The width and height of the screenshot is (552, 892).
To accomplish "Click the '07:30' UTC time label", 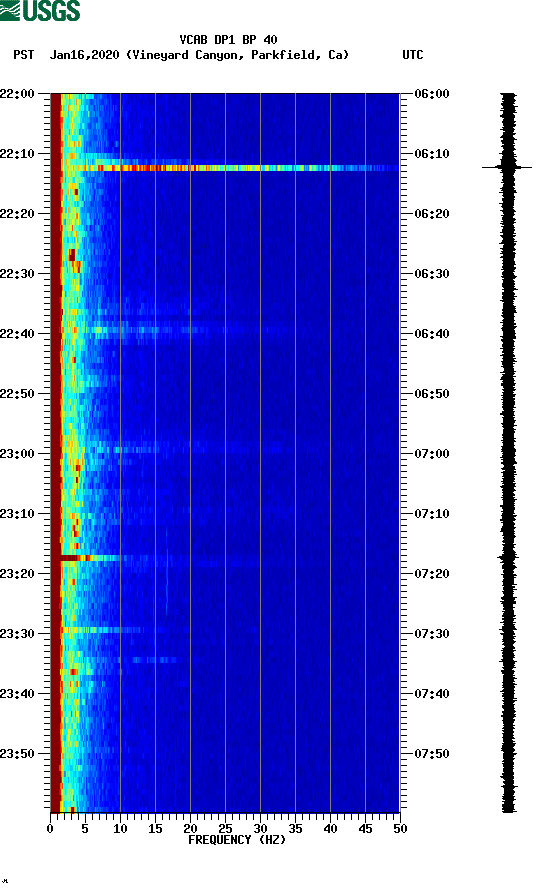I will [432, 634].
